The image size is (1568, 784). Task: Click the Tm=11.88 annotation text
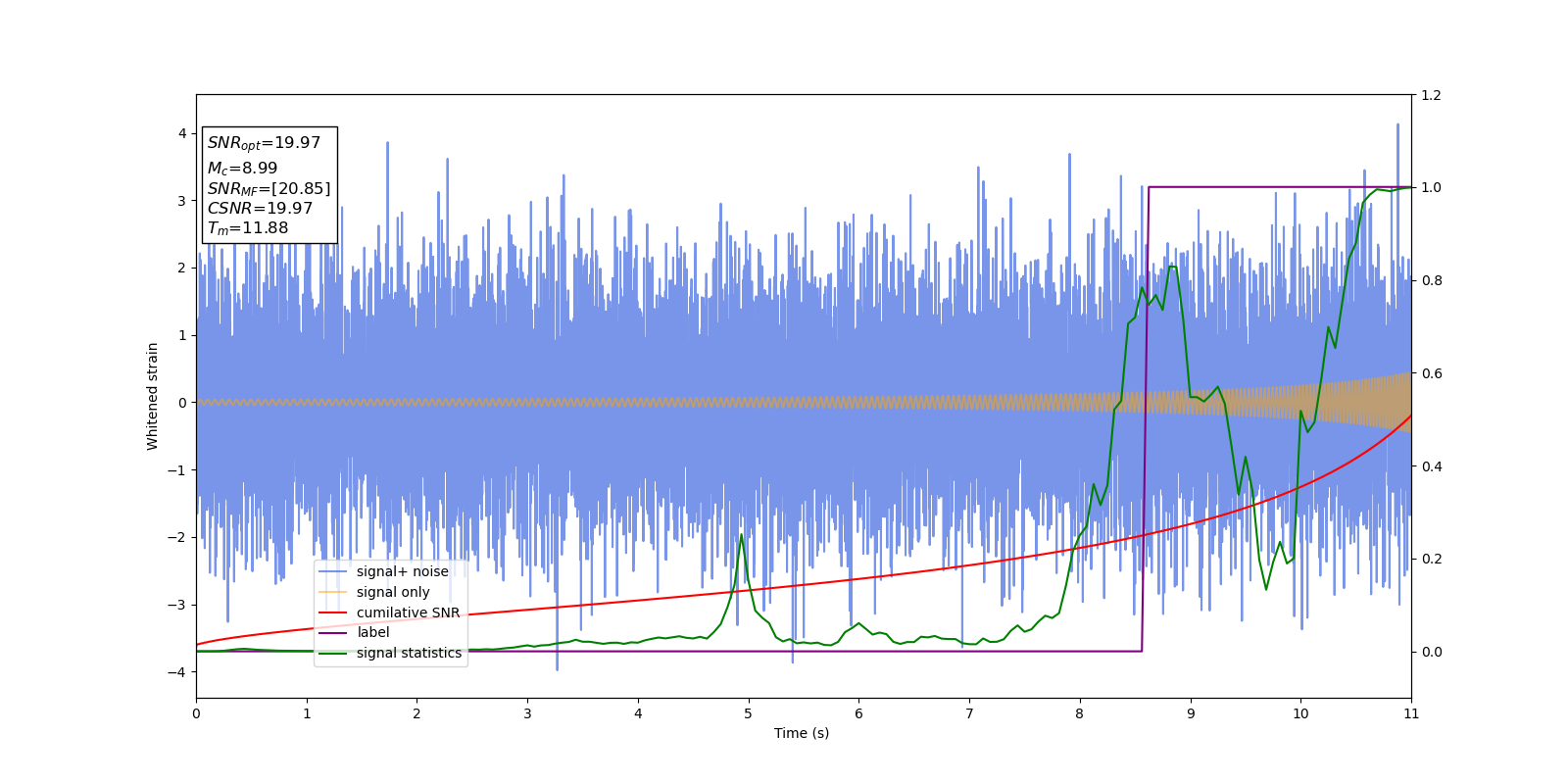pos(248,228)
